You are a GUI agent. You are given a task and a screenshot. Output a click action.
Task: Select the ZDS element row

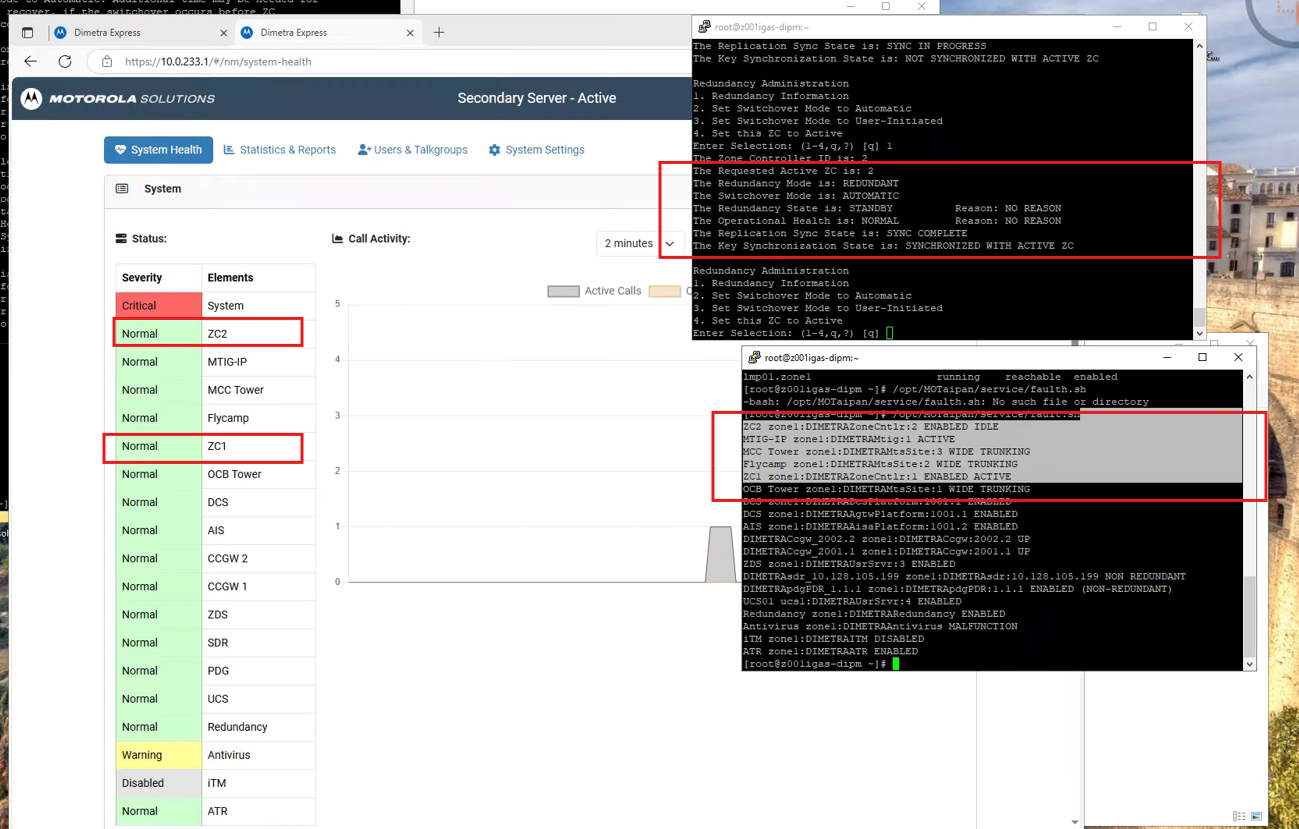click(x=216, y=614)
